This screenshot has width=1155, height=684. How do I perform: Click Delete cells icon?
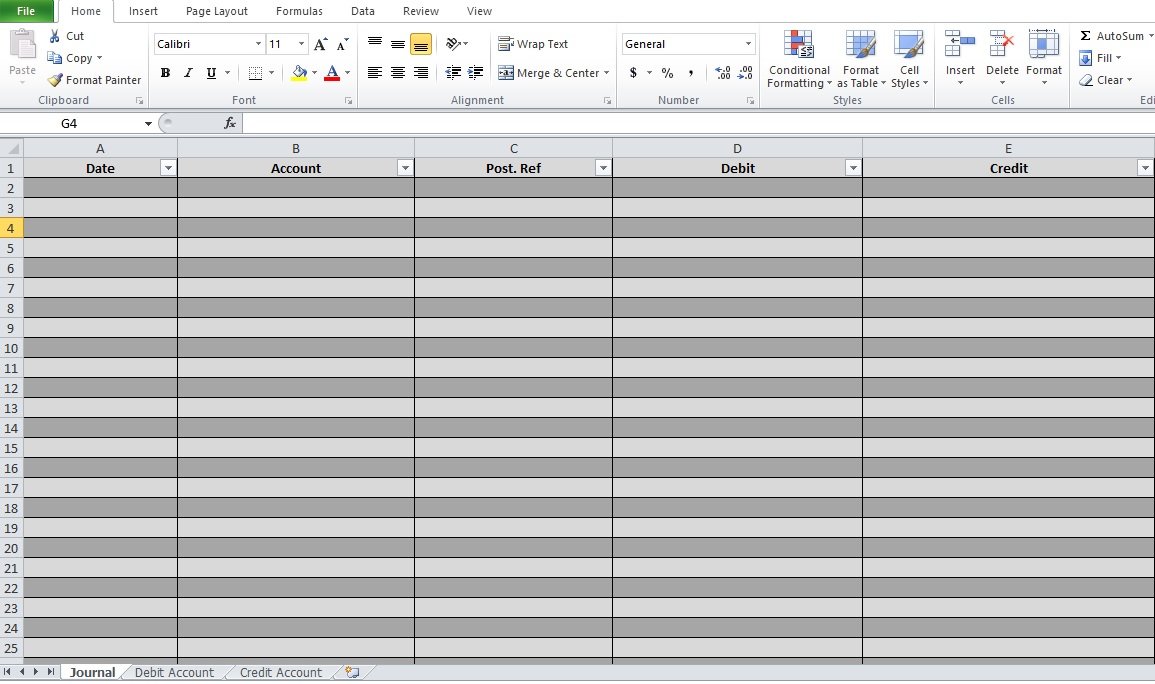[1002, 44]
